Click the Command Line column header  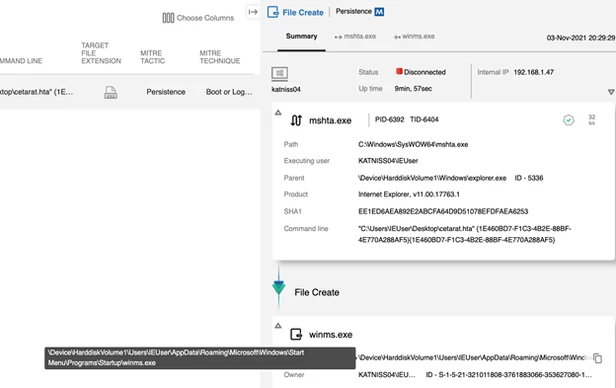tap(21, 61)
